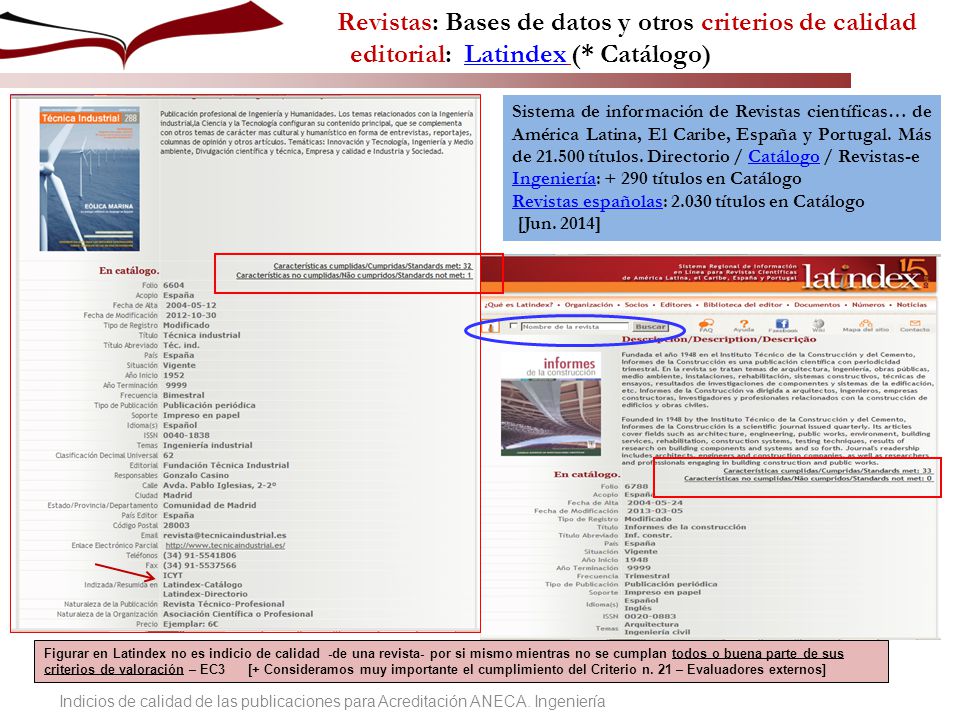
Task: Click 'Standards met: 33' link for Informes
Action: (828, 471)
